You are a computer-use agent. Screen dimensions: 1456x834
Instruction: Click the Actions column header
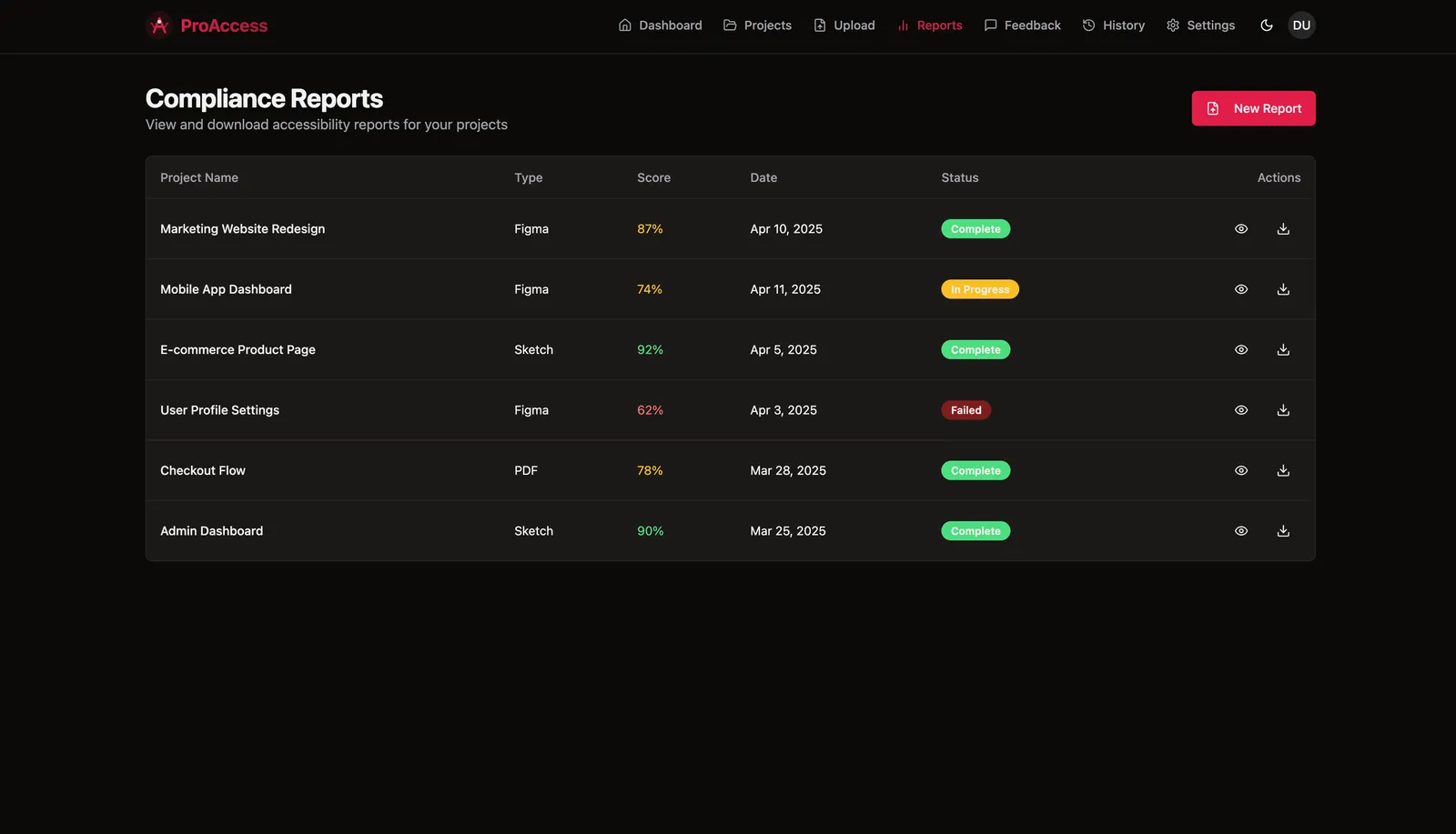pos(1279,177)
